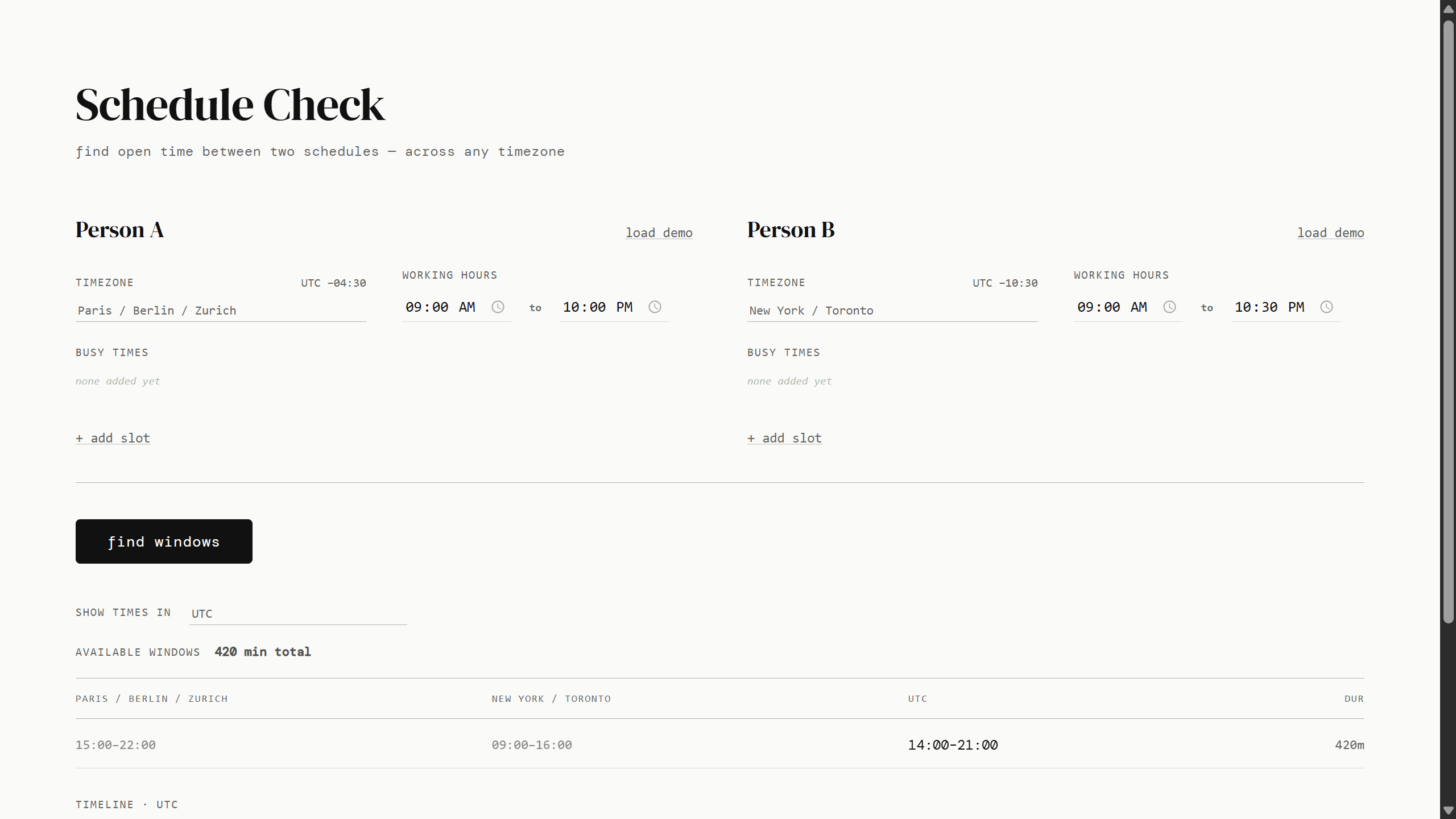Add a busy slot for Person B
This screenshot has height=819, width=1456.
click(784, 438)
